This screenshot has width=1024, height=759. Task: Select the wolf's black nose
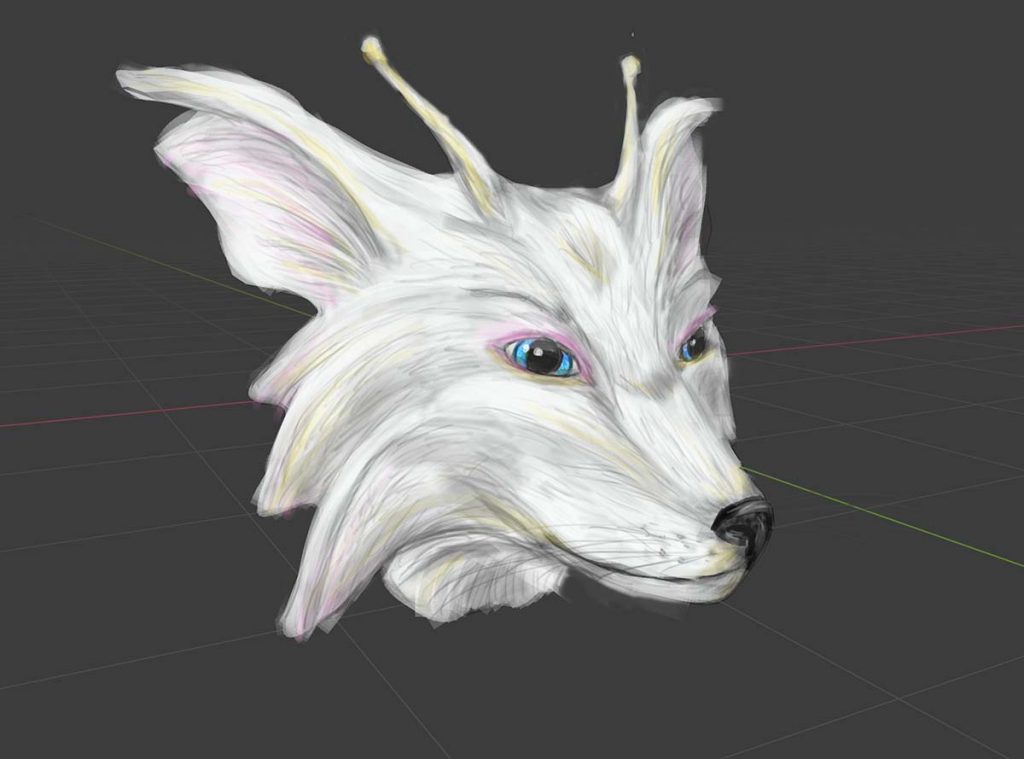[x=745, y=522]
